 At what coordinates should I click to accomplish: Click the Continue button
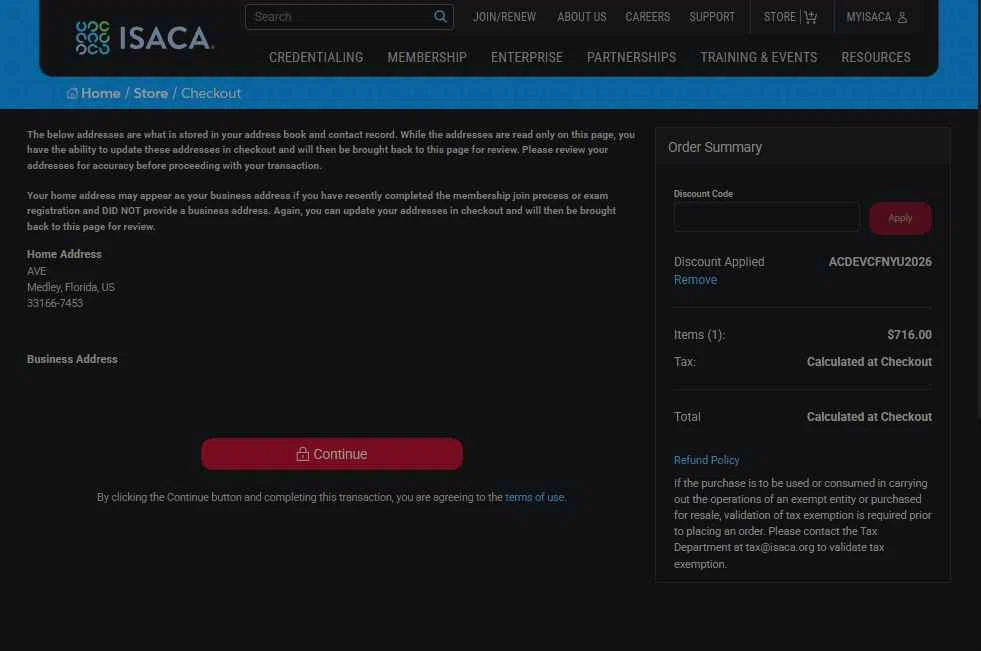pos(332,454)
